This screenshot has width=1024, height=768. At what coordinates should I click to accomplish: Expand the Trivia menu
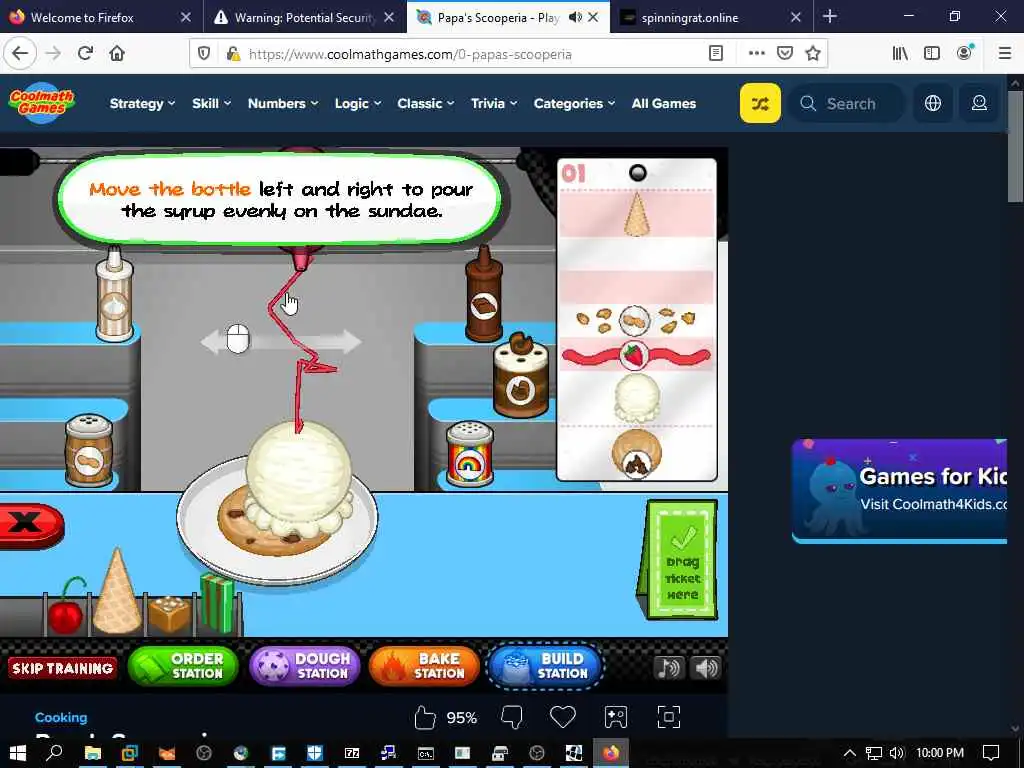(494, 103)
